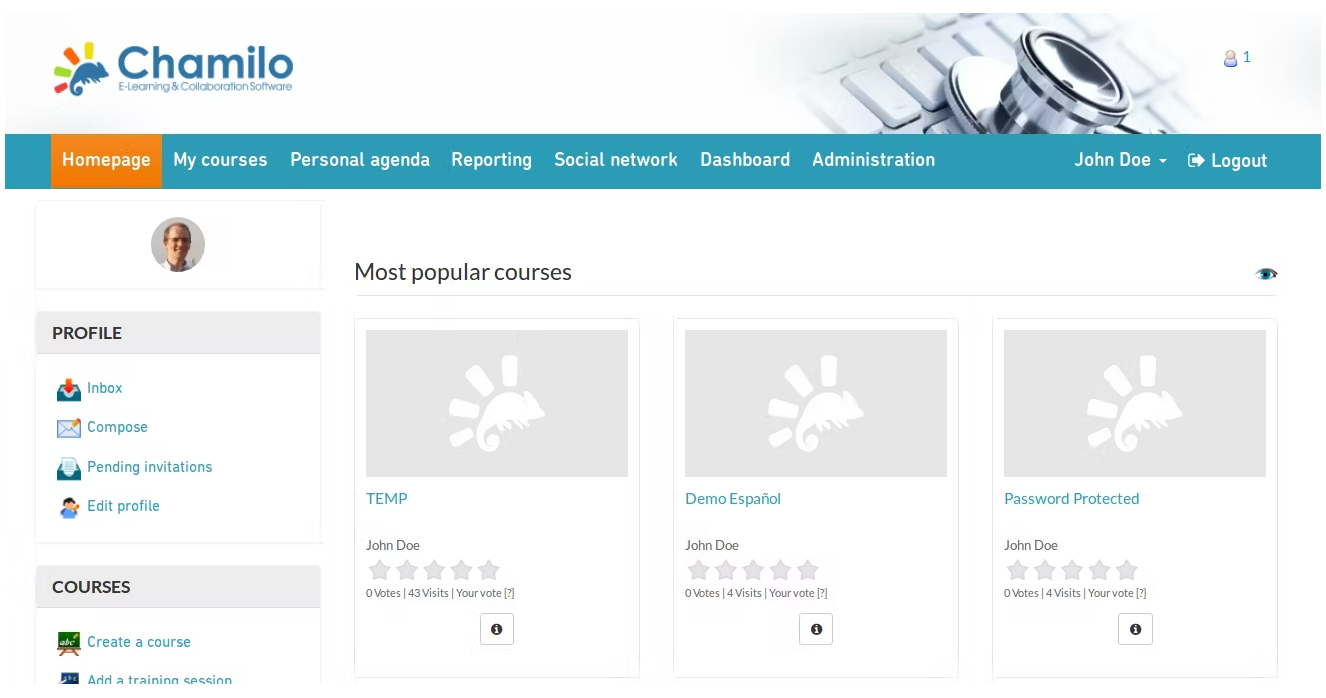Click the Create a course icon

(x=68, y=643)
